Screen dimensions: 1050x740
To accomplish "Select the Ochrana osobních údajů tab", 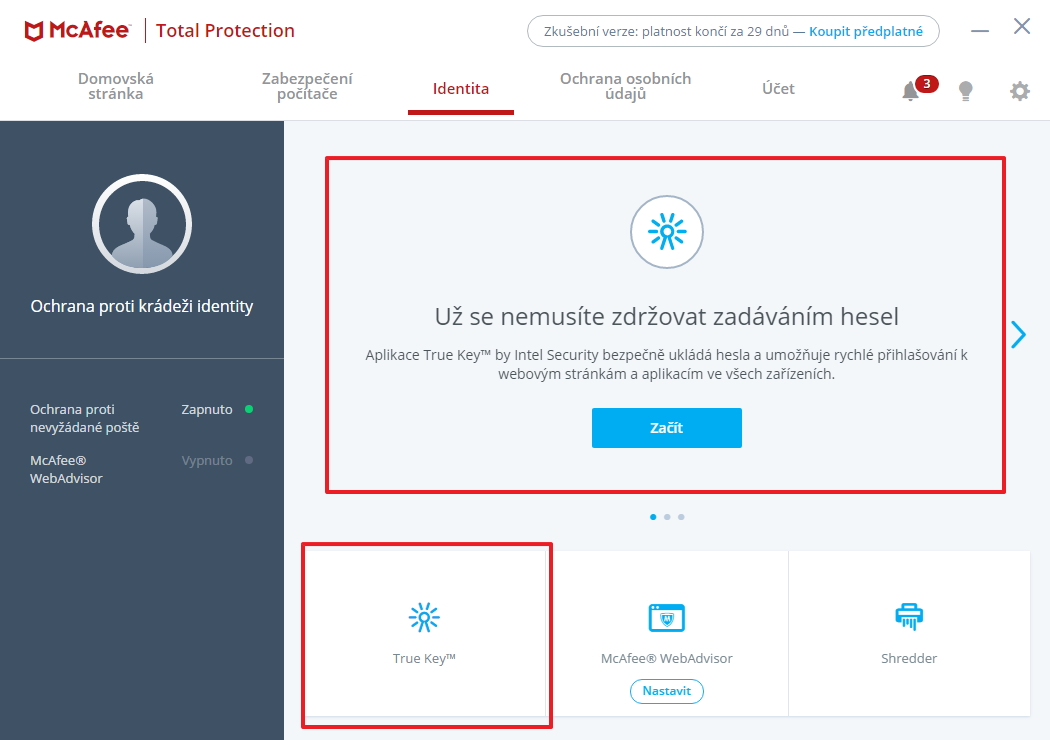I will click(626, 88).
